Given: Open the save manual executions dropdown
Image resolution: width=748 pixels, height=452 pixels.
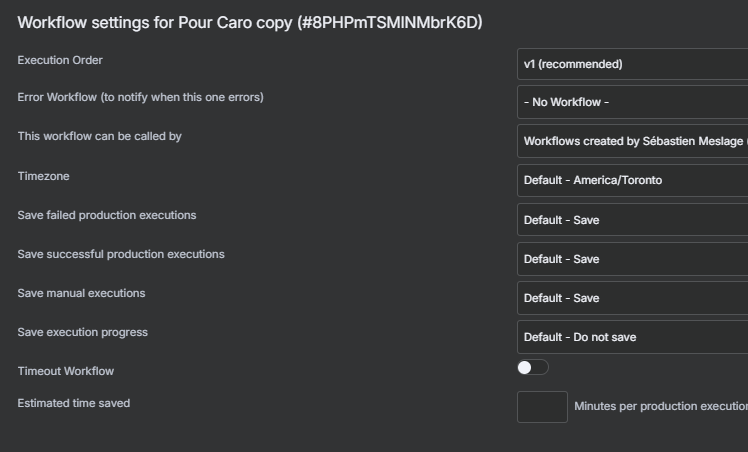Looking at the screenshot, I should click(x=632, y=297).
